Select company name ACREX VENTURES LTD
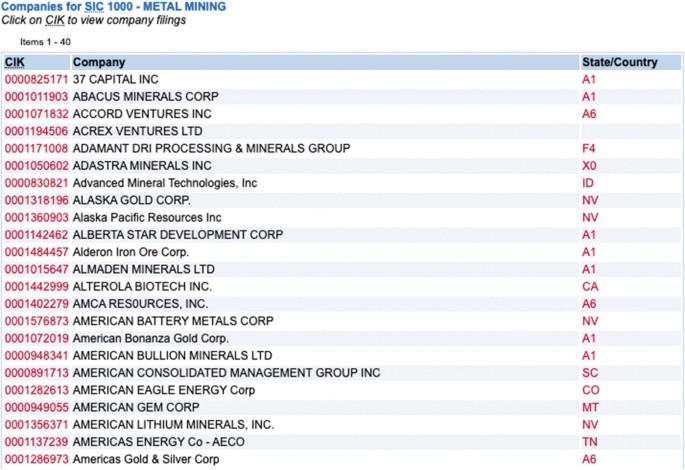The height and width of the screenshot is (470, 685). [x=138, y=131]
